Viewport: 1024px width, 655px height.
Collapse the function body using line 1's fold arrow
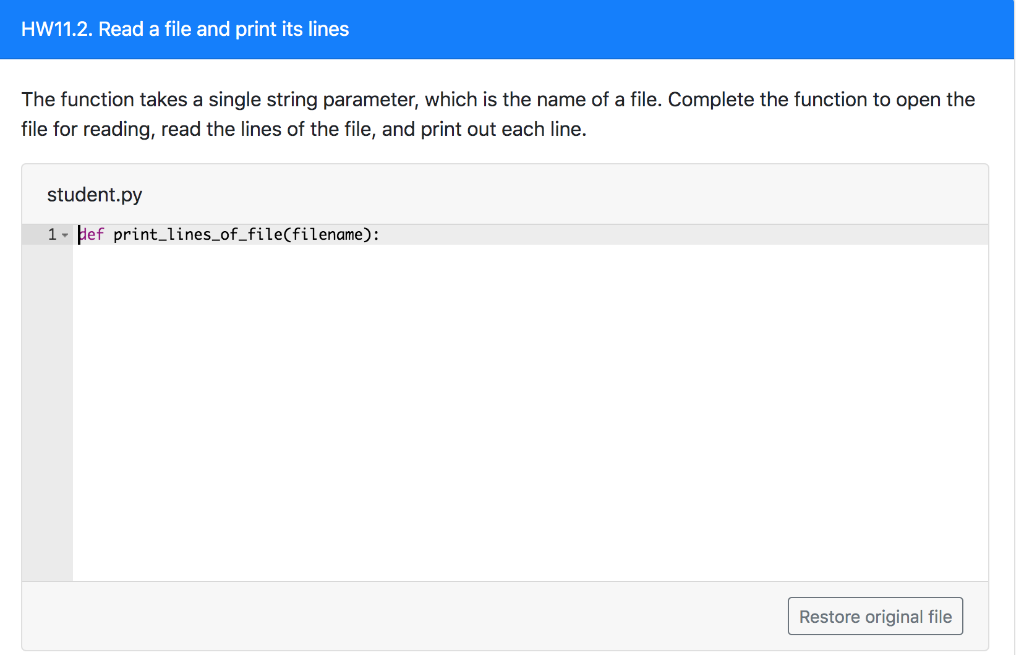[66, 234]
